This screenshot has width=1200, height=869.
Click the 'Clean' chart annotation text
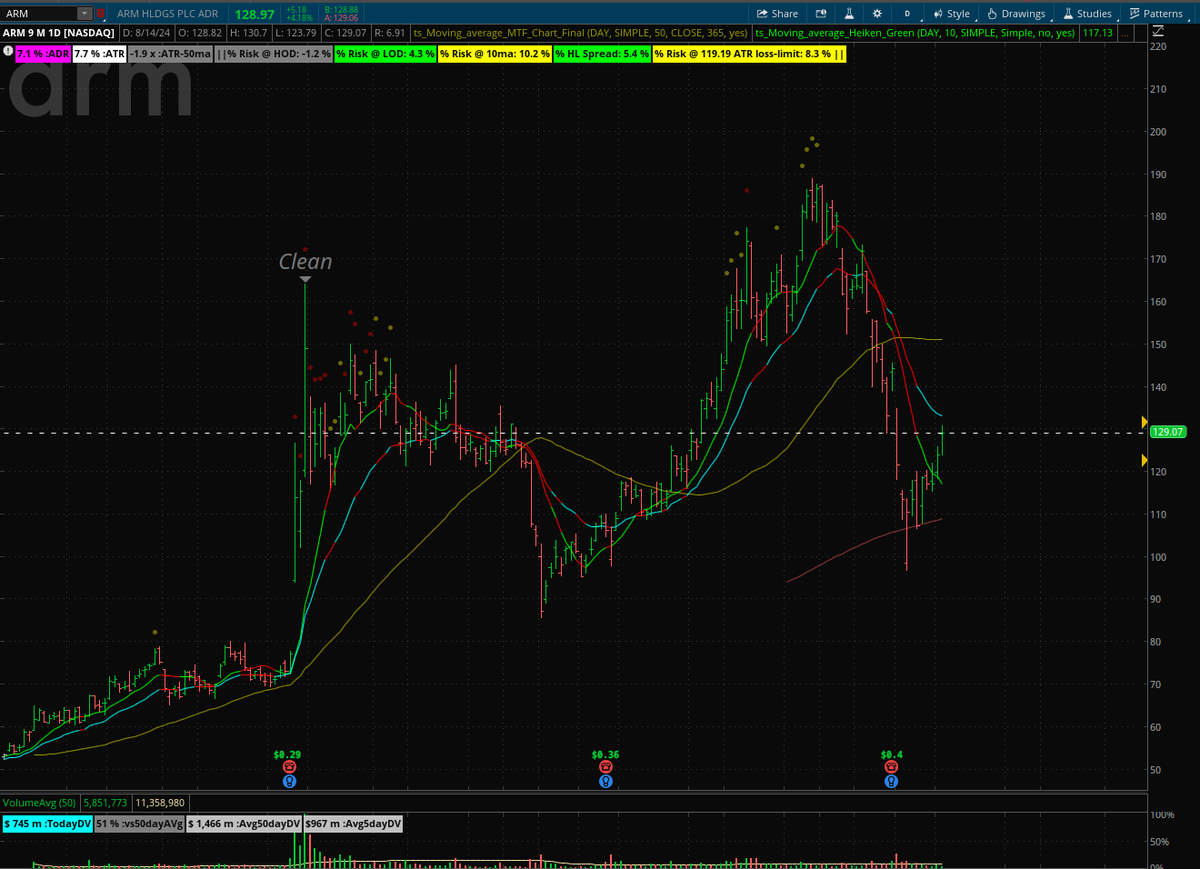[305, 262]
